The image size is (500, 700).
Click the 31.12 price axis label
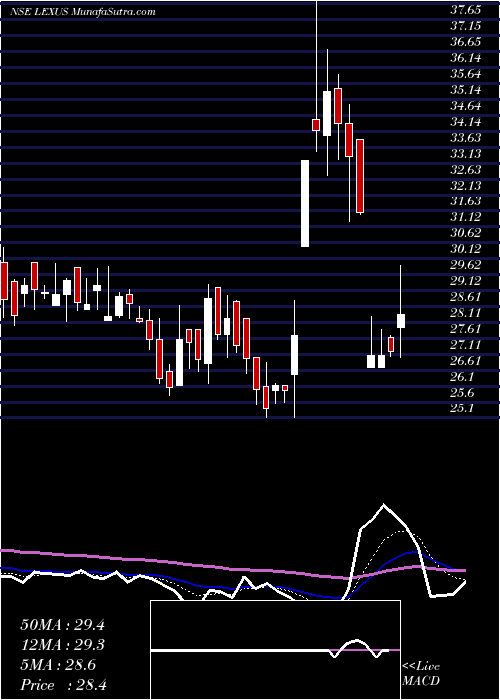click(x=465, y=217)
